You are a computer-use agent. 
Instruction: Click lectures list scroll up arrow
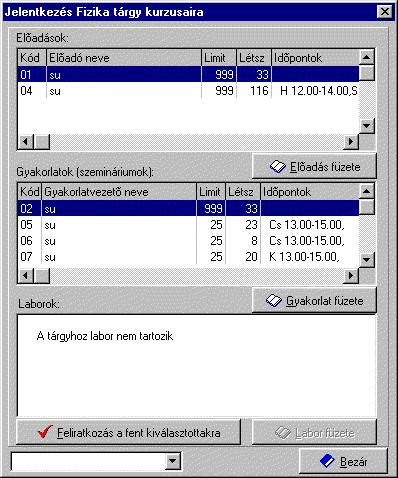click(x=367, y=57)
